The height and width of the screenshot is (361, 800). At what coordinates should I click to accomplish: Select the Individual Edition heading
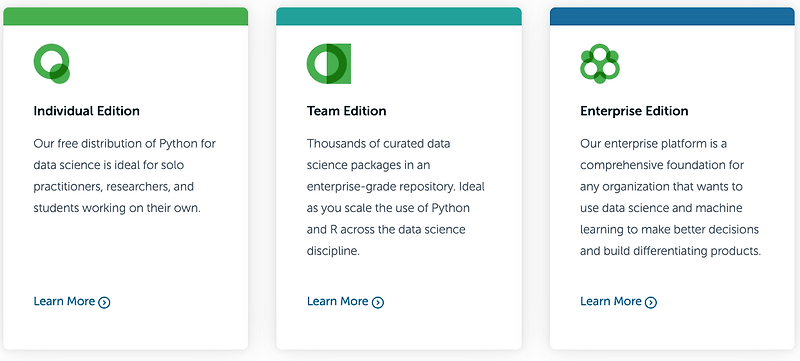coord(86,111)
